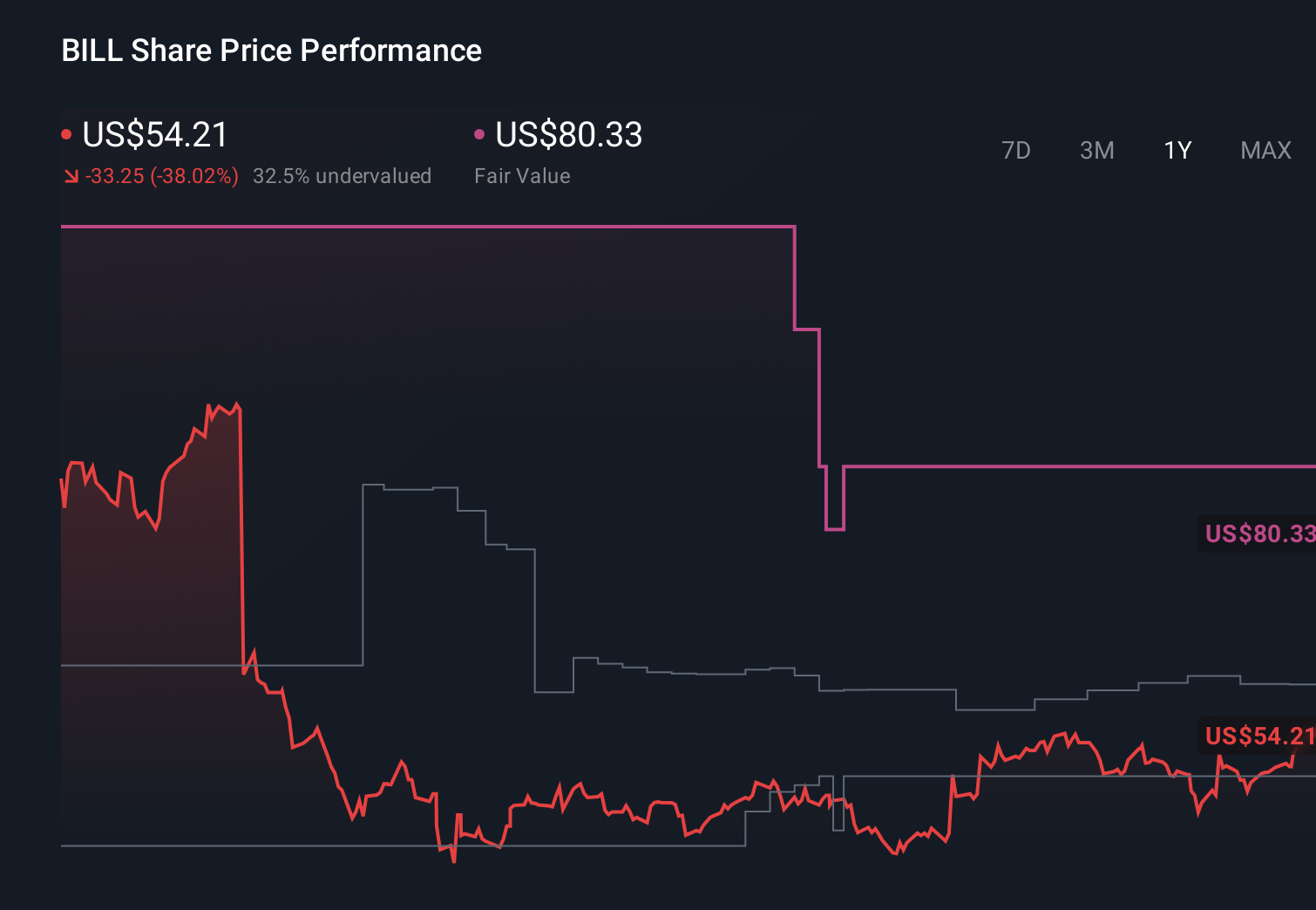The height and width of the screenshot is (910, 1316).
Task: Select the US$54.21 price badge on the right
Action: point(1258,737)
